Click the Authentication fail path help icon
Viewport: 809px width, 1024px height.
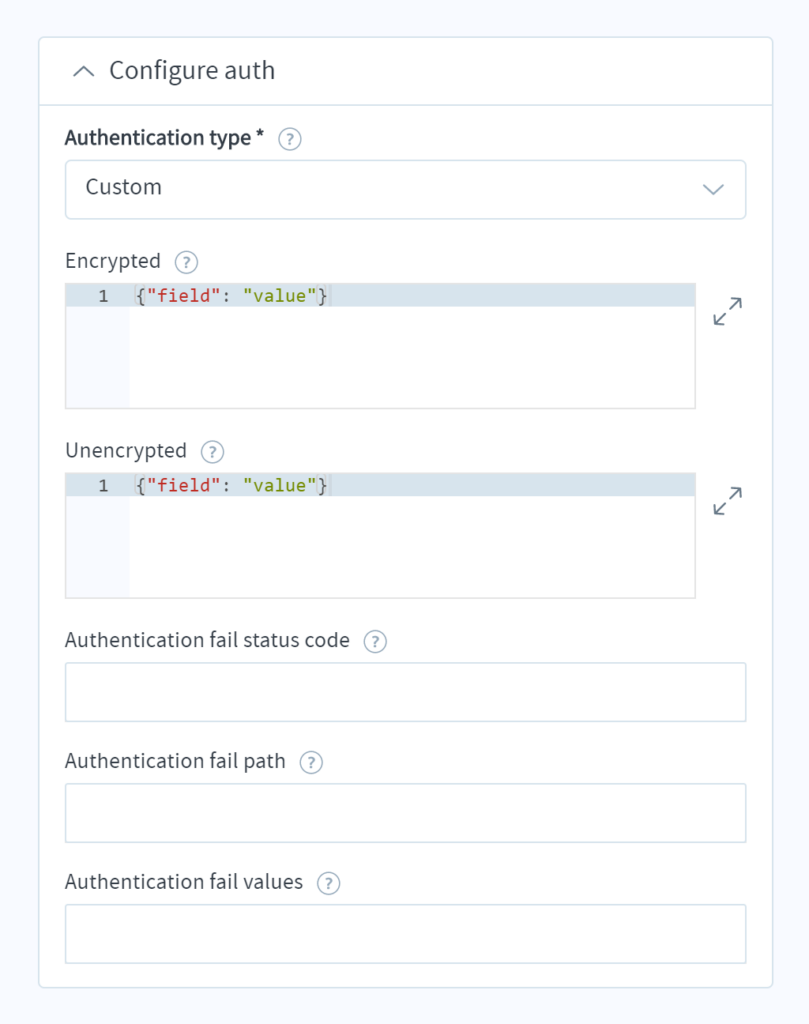click(x=310, y=762)
